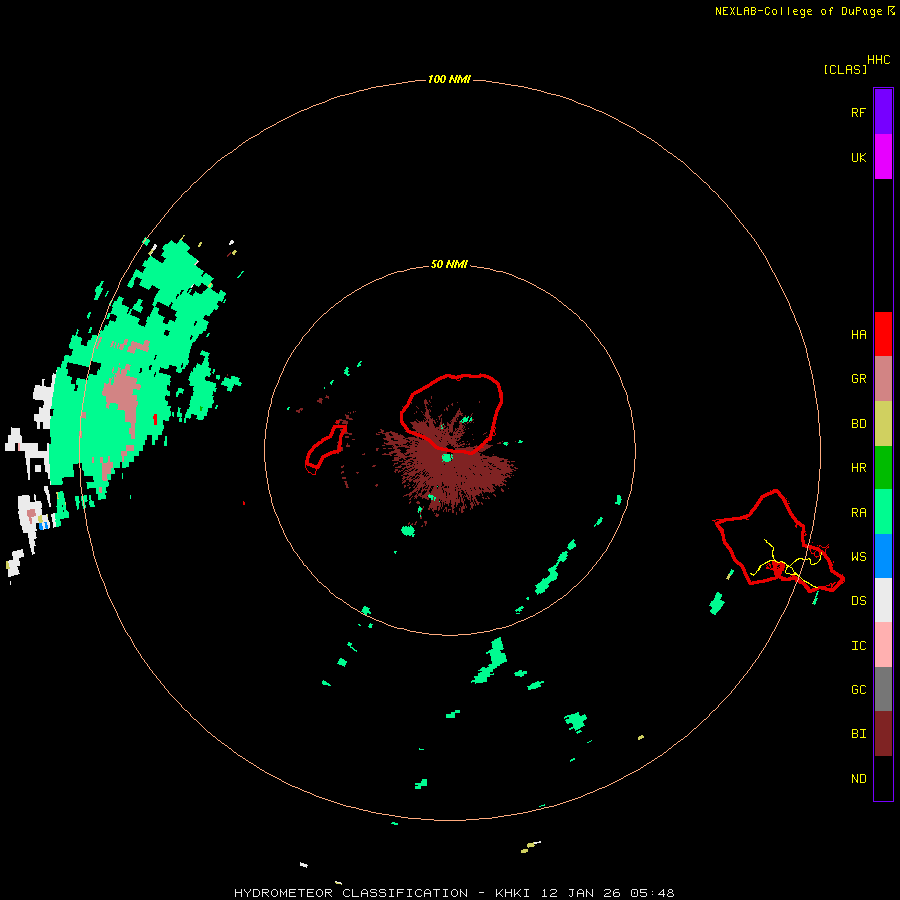Click the small red hail pixel in western storm
The width and height of the screenshot is (900, 900).
[155, 420]
